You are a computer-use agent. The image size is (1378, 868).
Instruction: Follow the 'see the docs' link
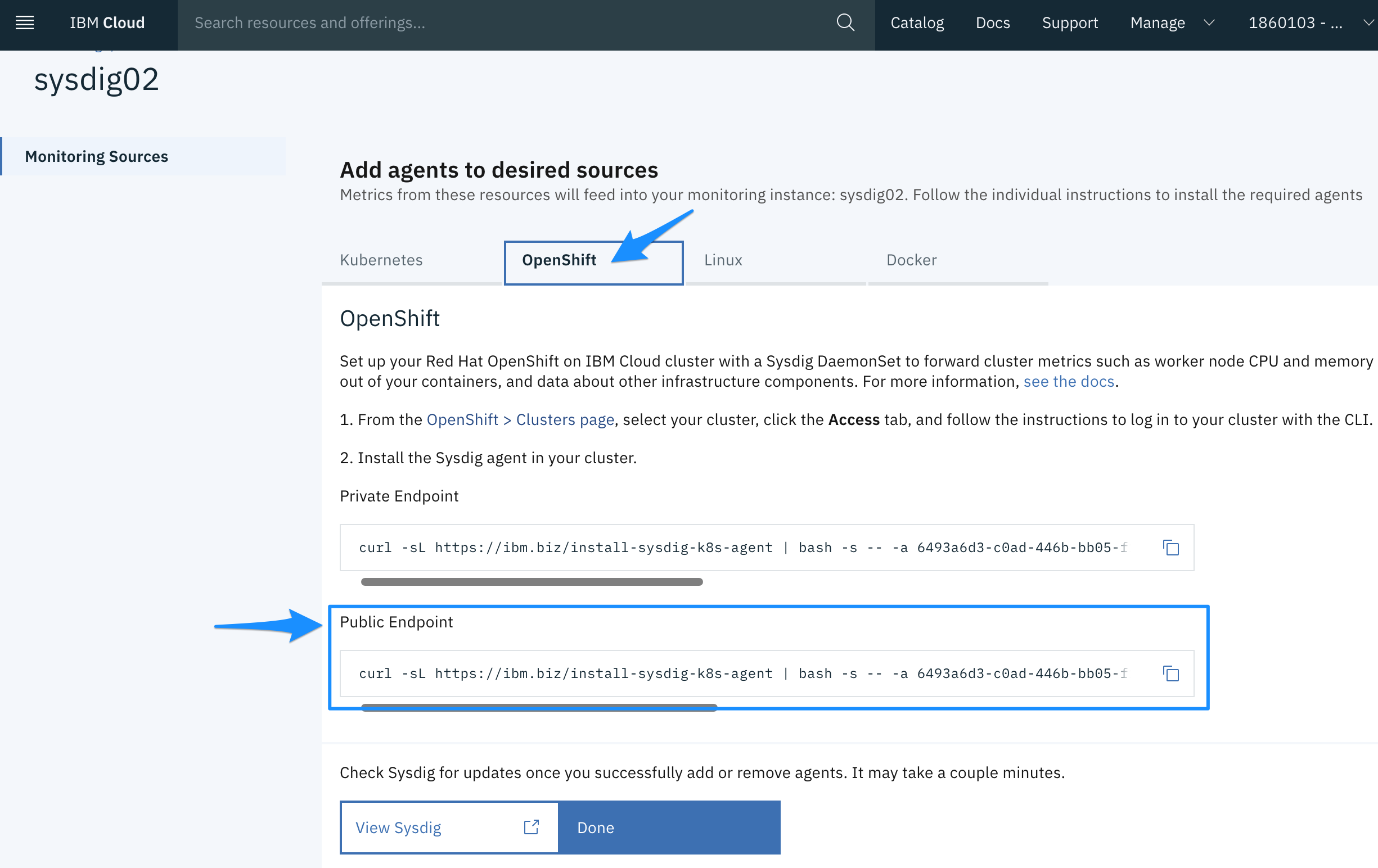click(x=1069, y=381)
